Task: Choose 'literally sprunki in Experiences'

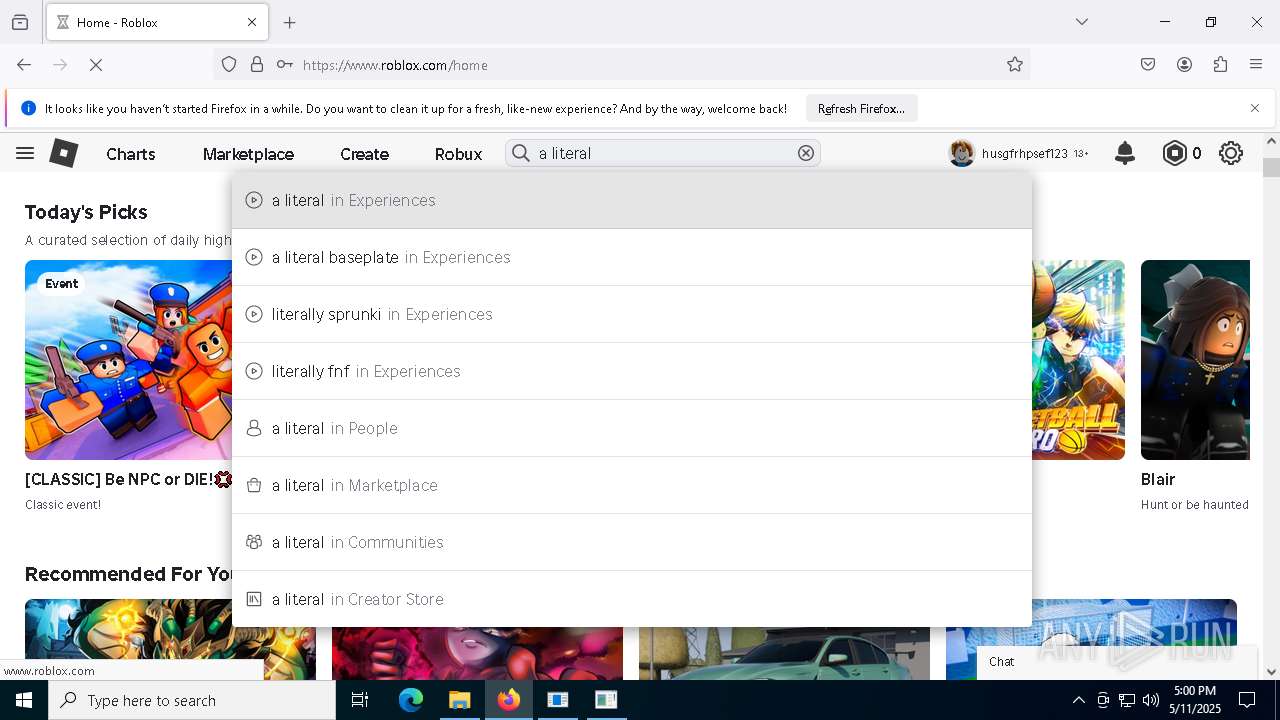Action: click(x=632, y=314)
